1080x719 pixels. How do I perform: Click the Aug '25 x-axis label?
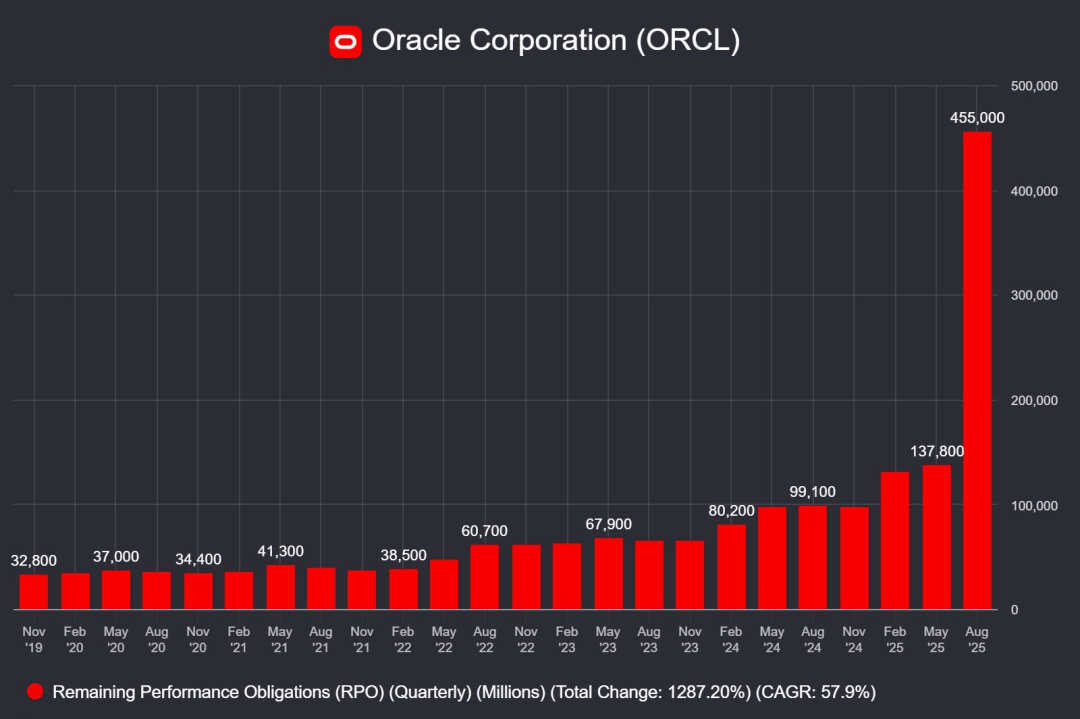coord(977,639)
